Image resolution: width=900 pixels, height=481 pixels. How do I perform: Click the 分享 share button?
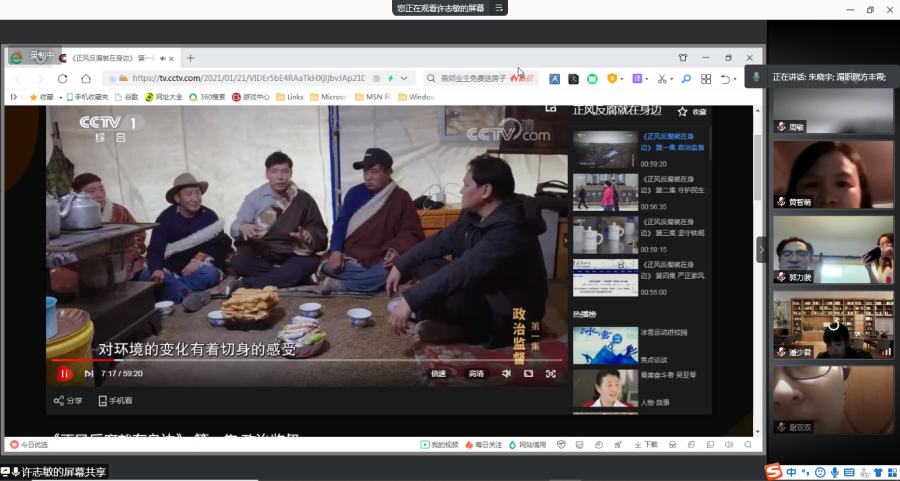tap(68, 401)
